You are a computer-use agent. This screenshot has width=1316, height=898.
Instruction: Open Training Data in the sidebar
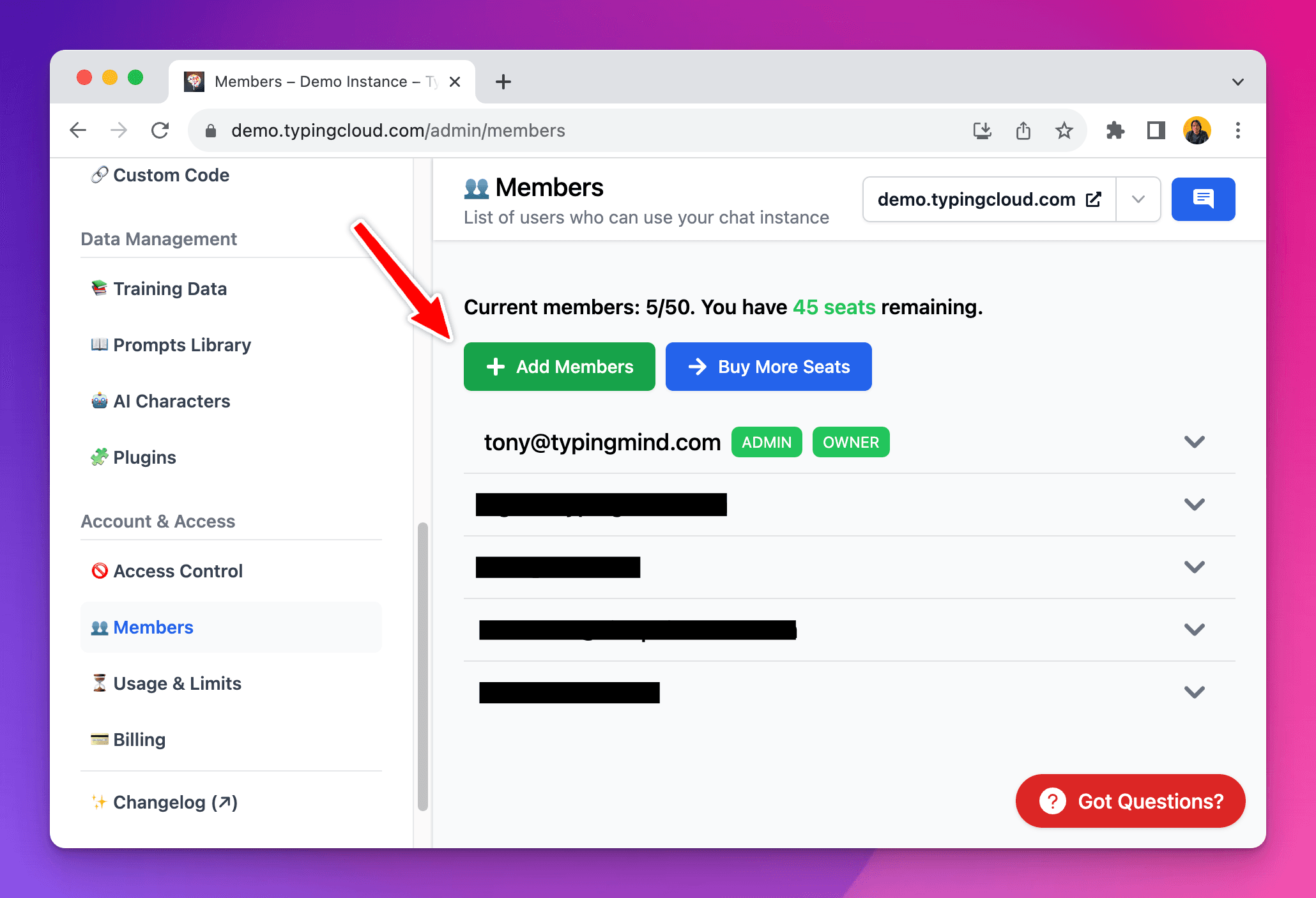point(170,289)
